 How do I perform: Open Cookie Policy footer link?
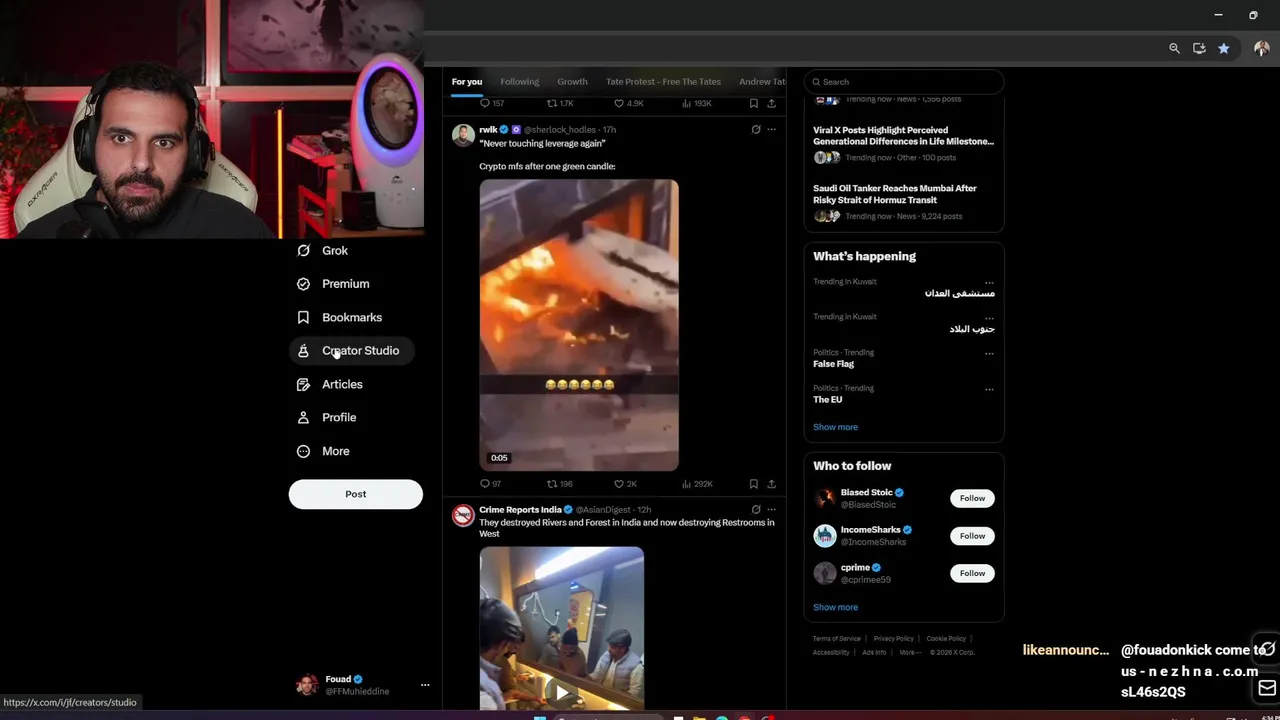946,639
